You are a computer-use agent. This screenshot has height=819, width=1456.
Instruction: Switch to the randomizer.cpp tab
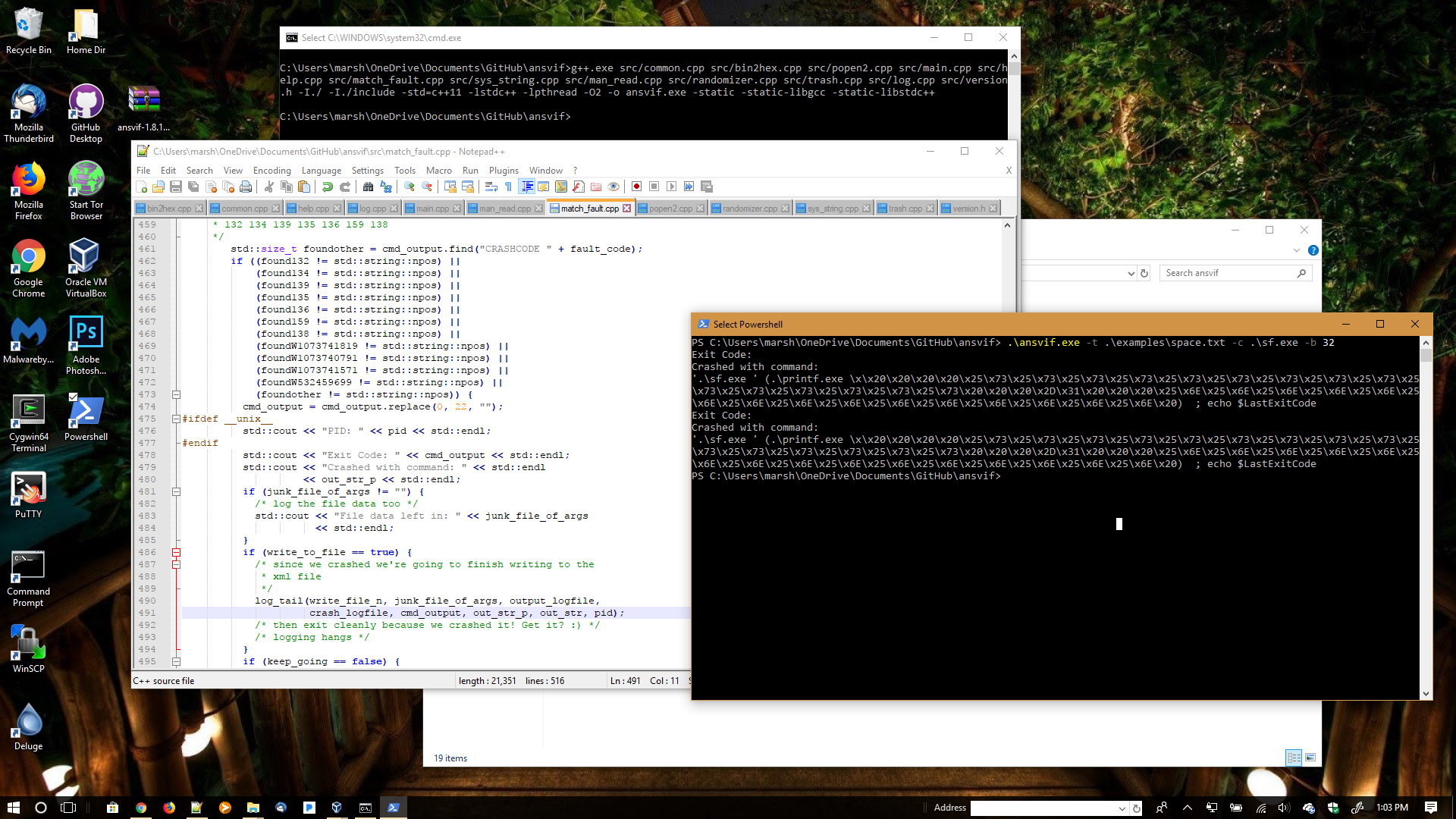pos(749,209)
